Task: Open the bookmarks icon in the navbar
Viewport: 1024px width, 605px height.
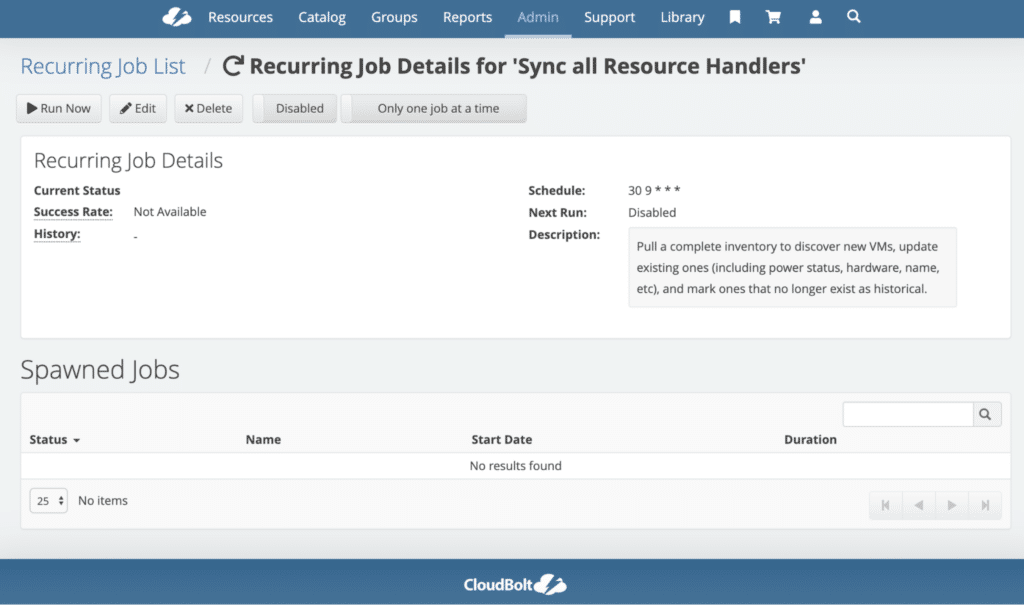Action: point(735,17)
